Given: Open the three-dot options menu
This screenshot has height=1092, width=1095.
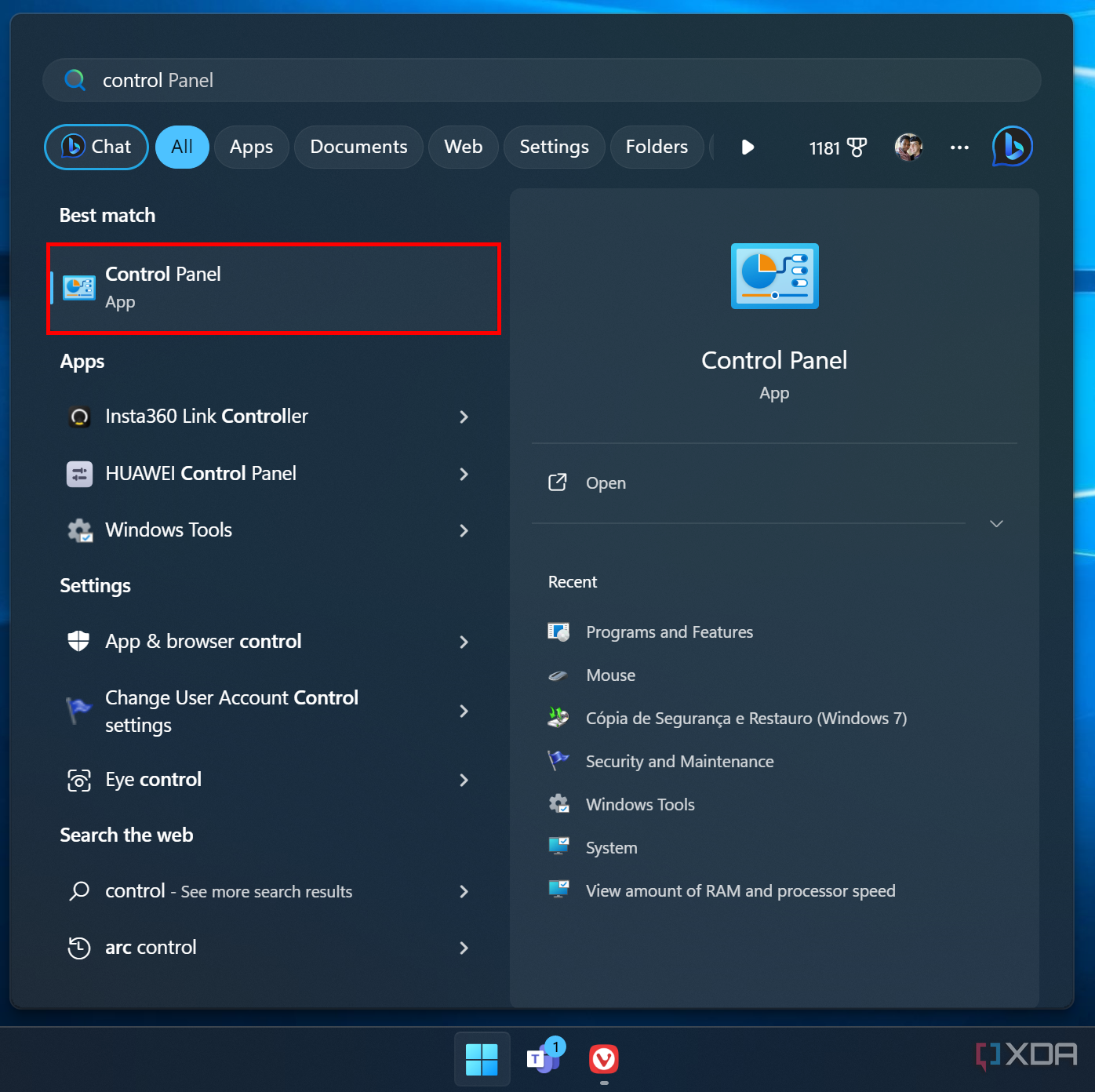Looking at the screenshot, I should click(x=959, y=147).
